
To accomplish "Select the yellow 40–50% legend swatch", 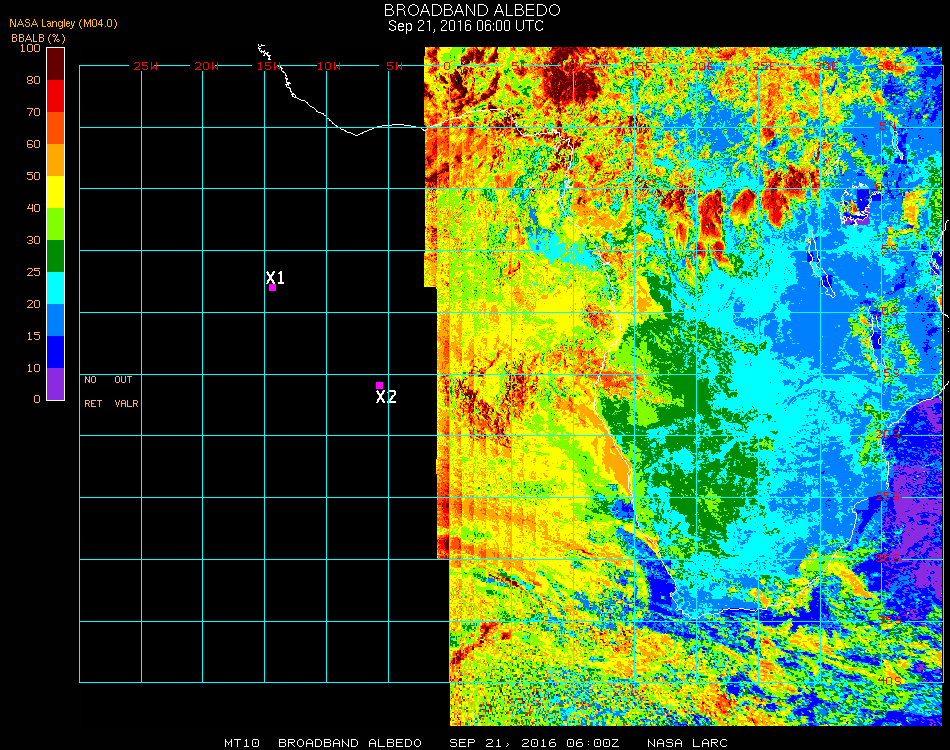I will pyautogui.click(x=56, y=191).
